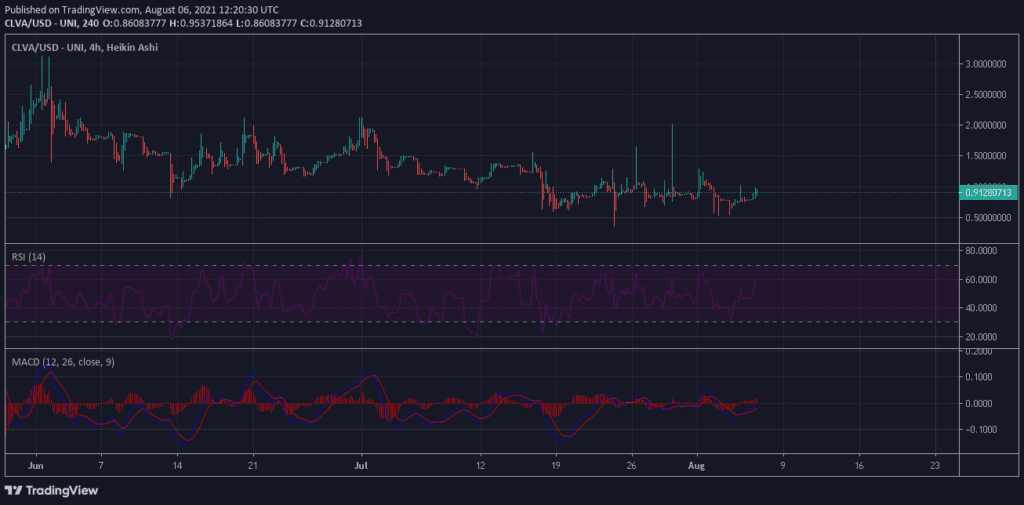
Task: Click the green current price tag 0.91280713
Action: point(989,192)
